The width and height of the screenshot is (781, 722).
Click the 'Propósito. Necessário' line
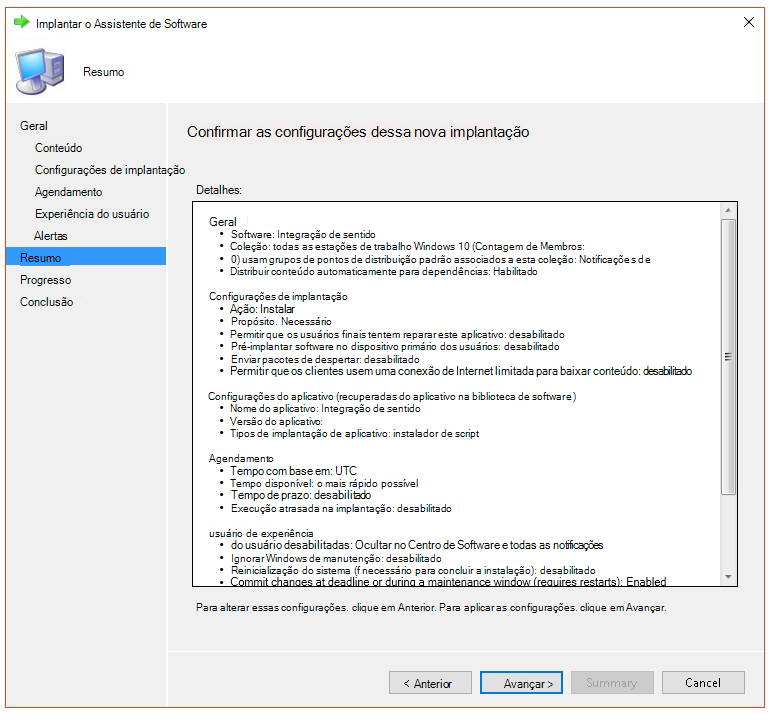point(281,322)
